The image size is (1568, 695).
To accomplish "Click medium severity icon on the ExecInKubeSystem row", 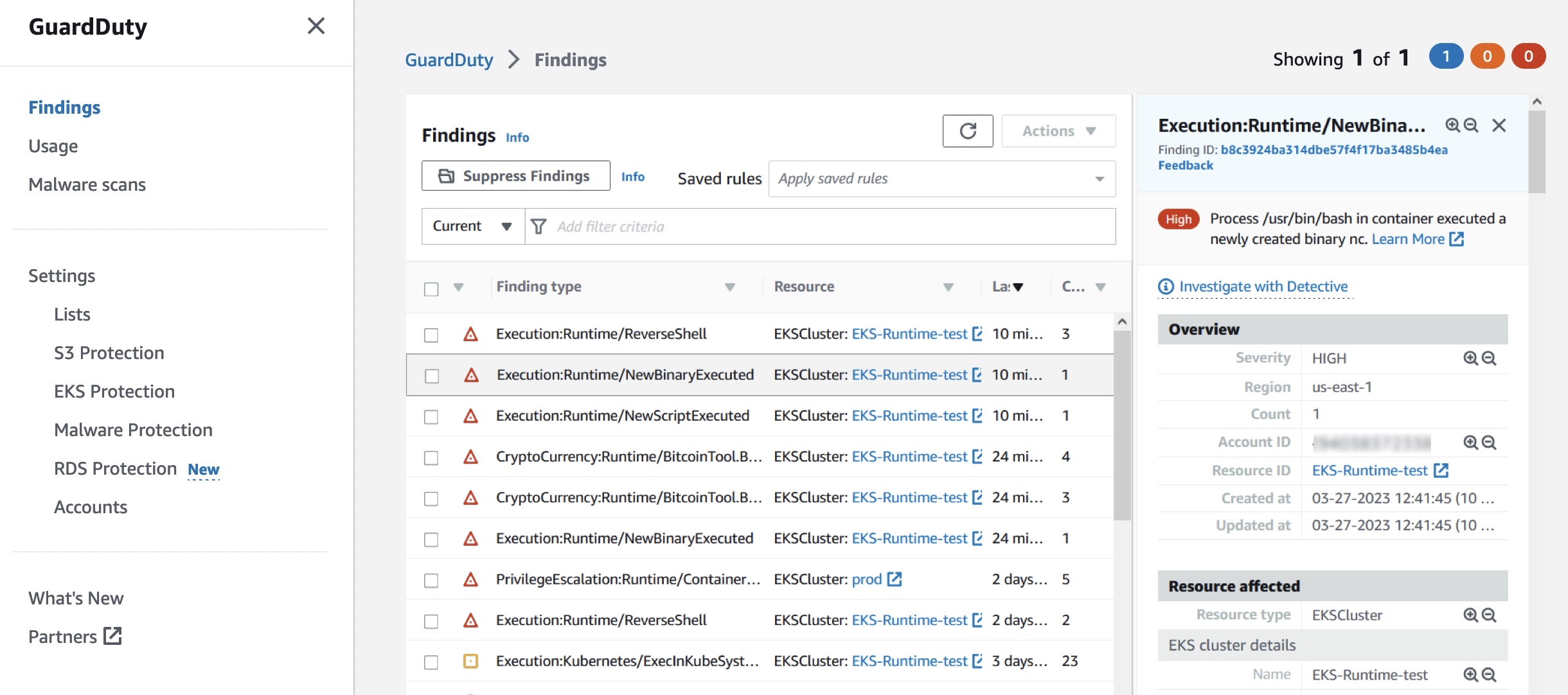I will pyautogui.click(x=471, y=661).
